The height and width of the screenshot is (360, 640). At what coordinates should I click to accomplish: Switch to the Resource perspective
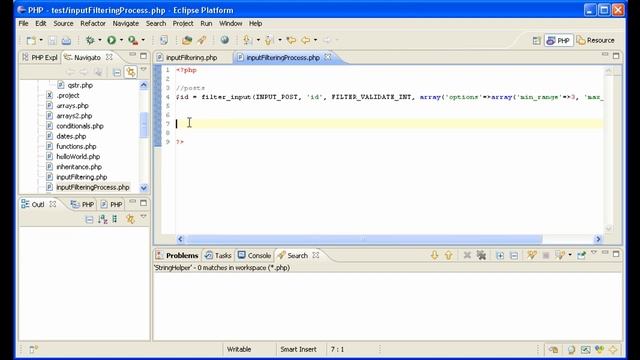click(x=596, y=40)
